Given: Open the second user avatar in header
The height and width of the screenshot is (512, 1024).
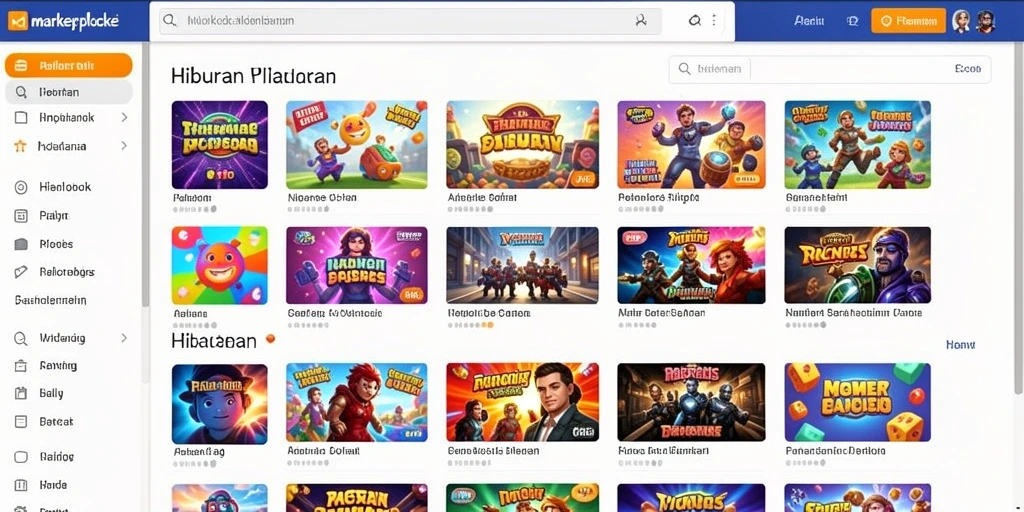Looking at the screenshot, I should 985,21.
